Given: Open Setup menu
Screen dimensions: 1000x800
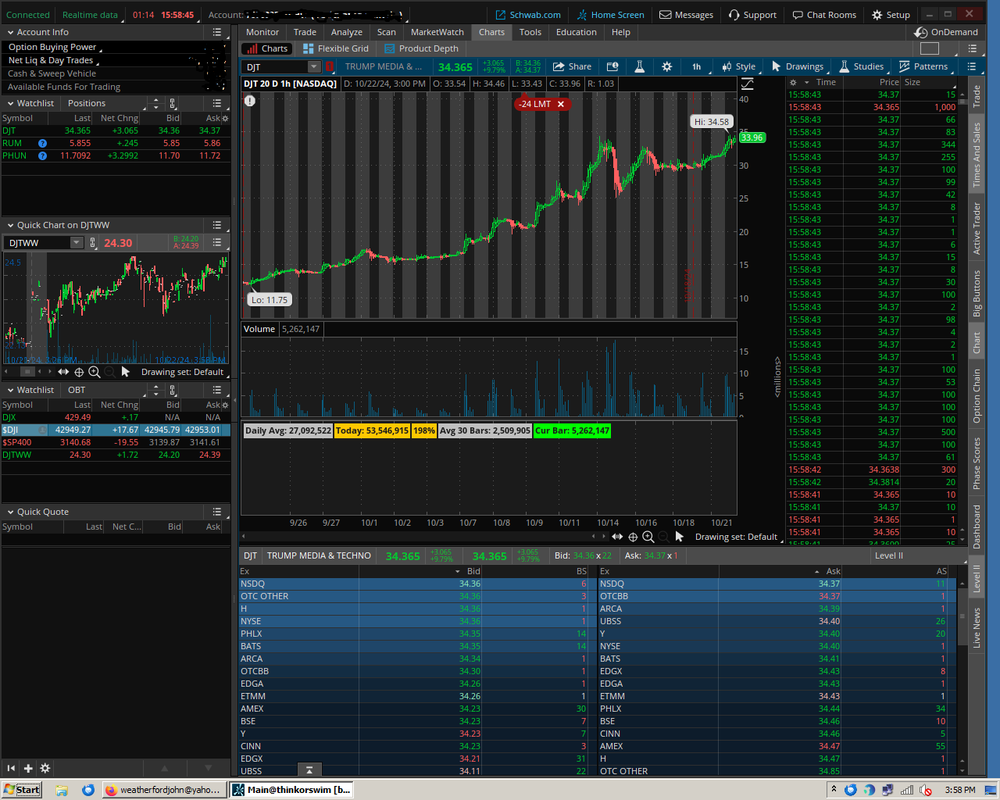Looking at the screenshot, I should 891,15.
